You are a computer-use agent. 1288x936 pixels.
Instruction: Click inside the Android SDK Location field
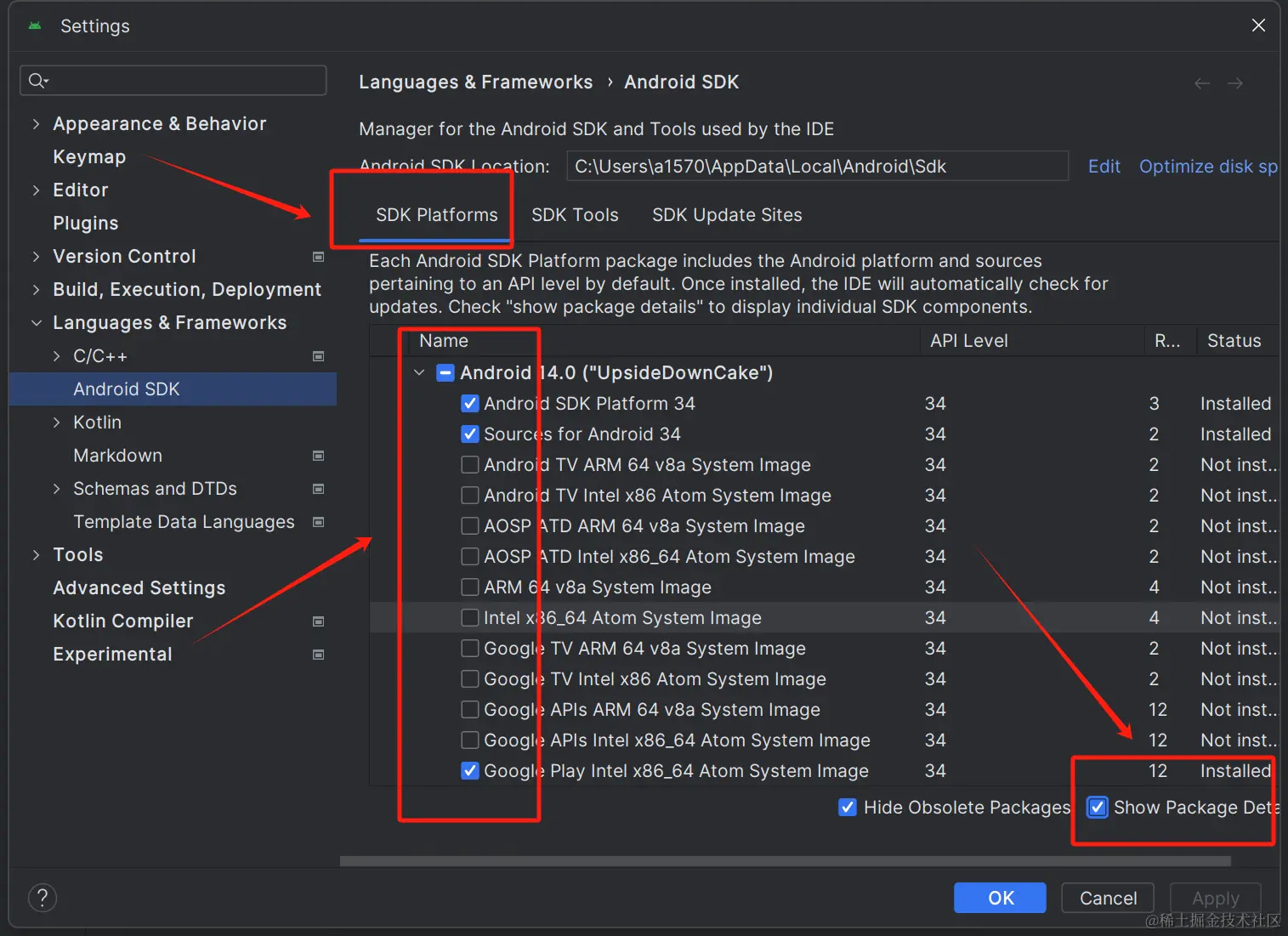[816, 166]
